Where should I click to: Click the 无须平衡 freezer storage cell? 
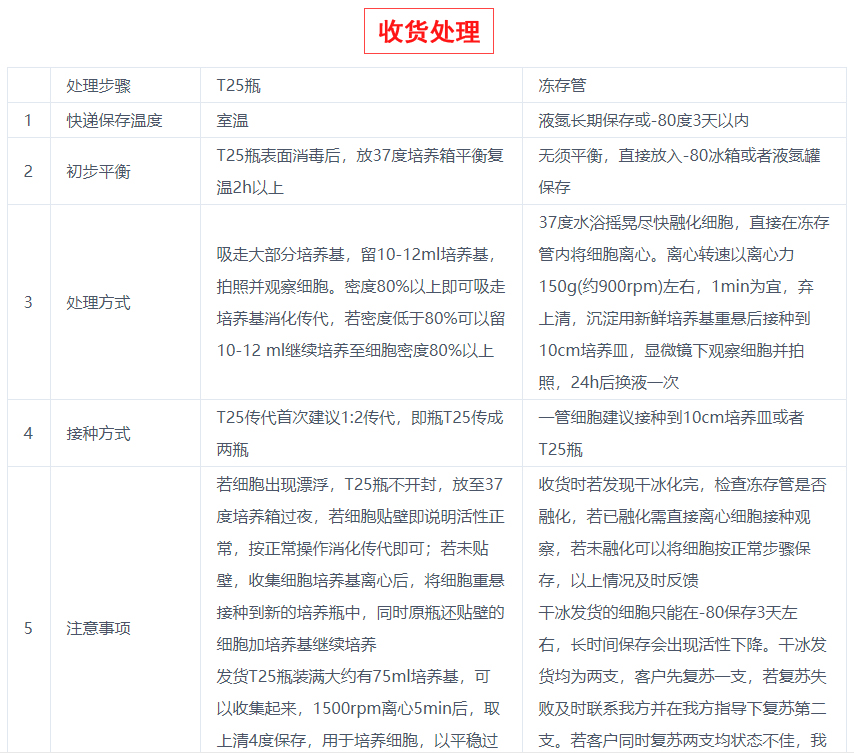point(683,171)
